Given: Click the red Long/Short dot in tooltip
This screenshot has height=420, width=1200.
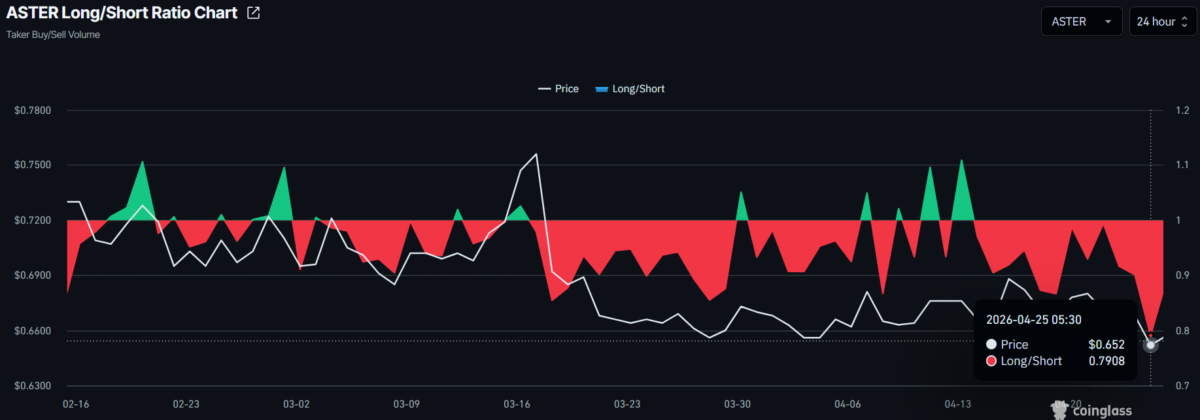Looking at the screenshot, I should coord(990,360).
